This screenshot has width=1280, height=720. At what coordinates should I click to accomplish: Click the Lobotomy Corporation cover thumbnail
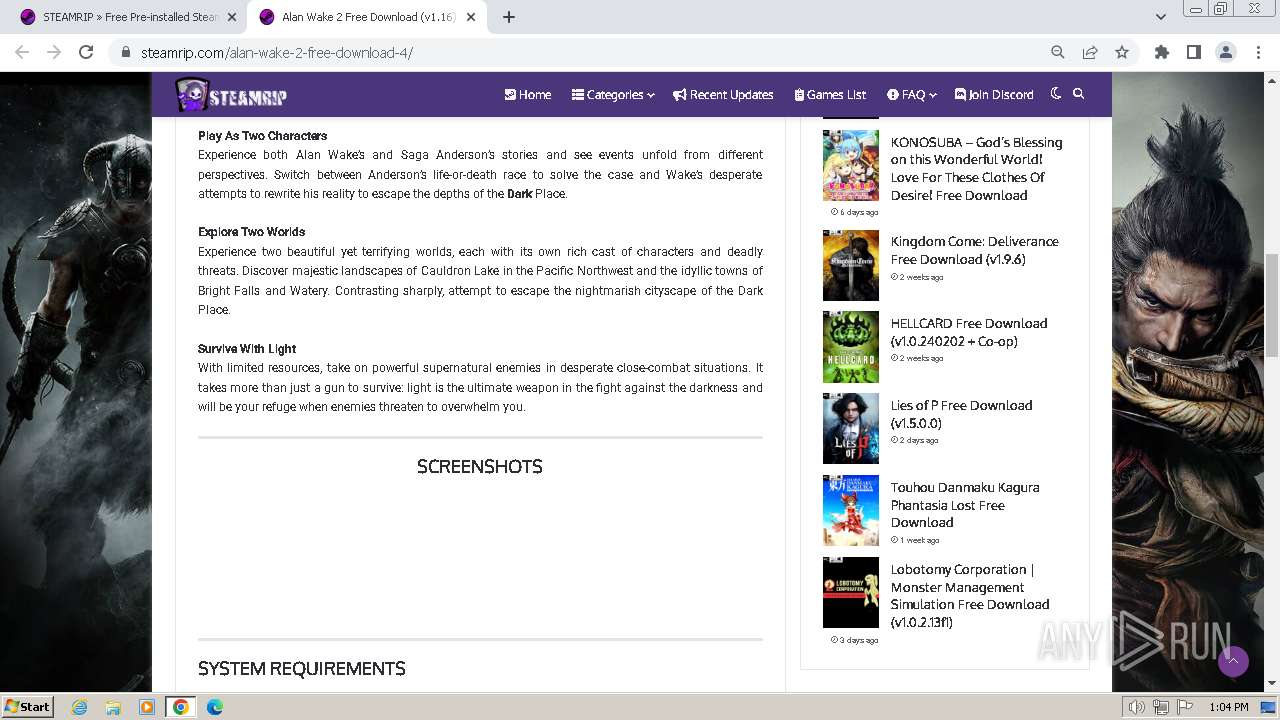pos(851,593)
